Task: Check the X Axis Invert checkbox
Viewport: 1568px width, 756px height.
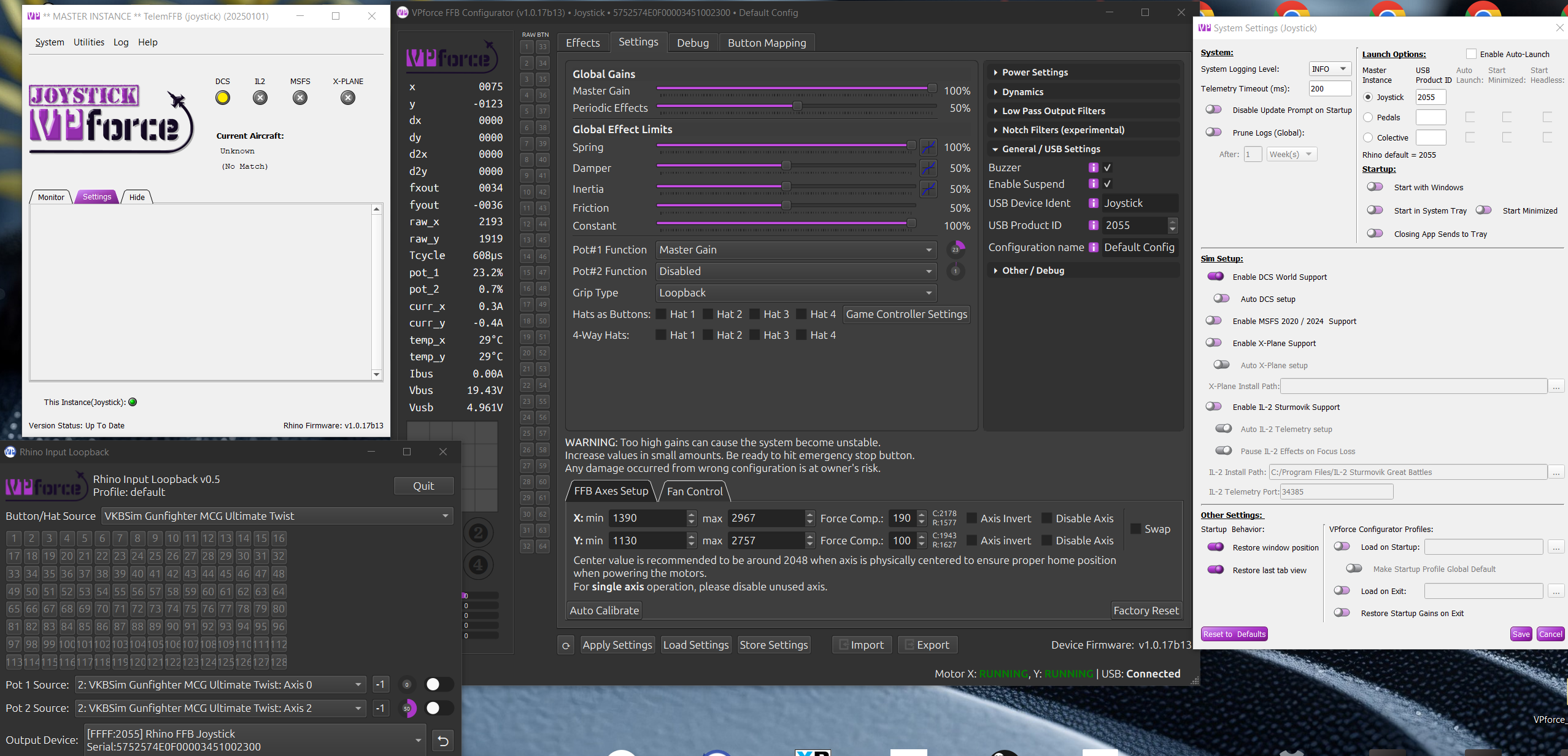Action: pos(972,519)
